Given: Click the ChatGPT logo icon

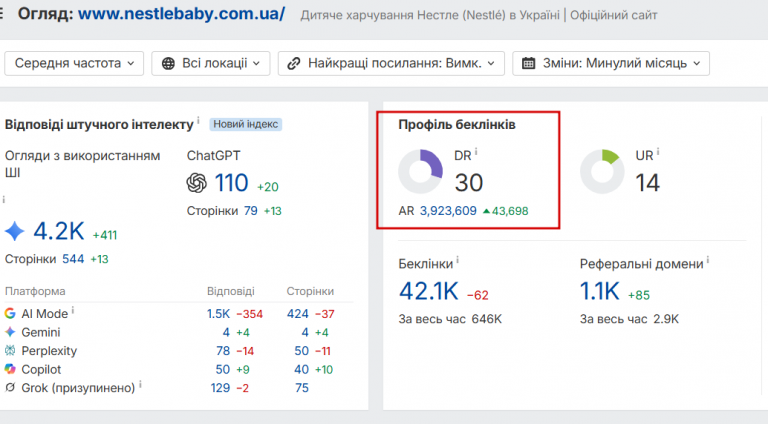Looking at the screenshot, I should click(x=196, y=183).
